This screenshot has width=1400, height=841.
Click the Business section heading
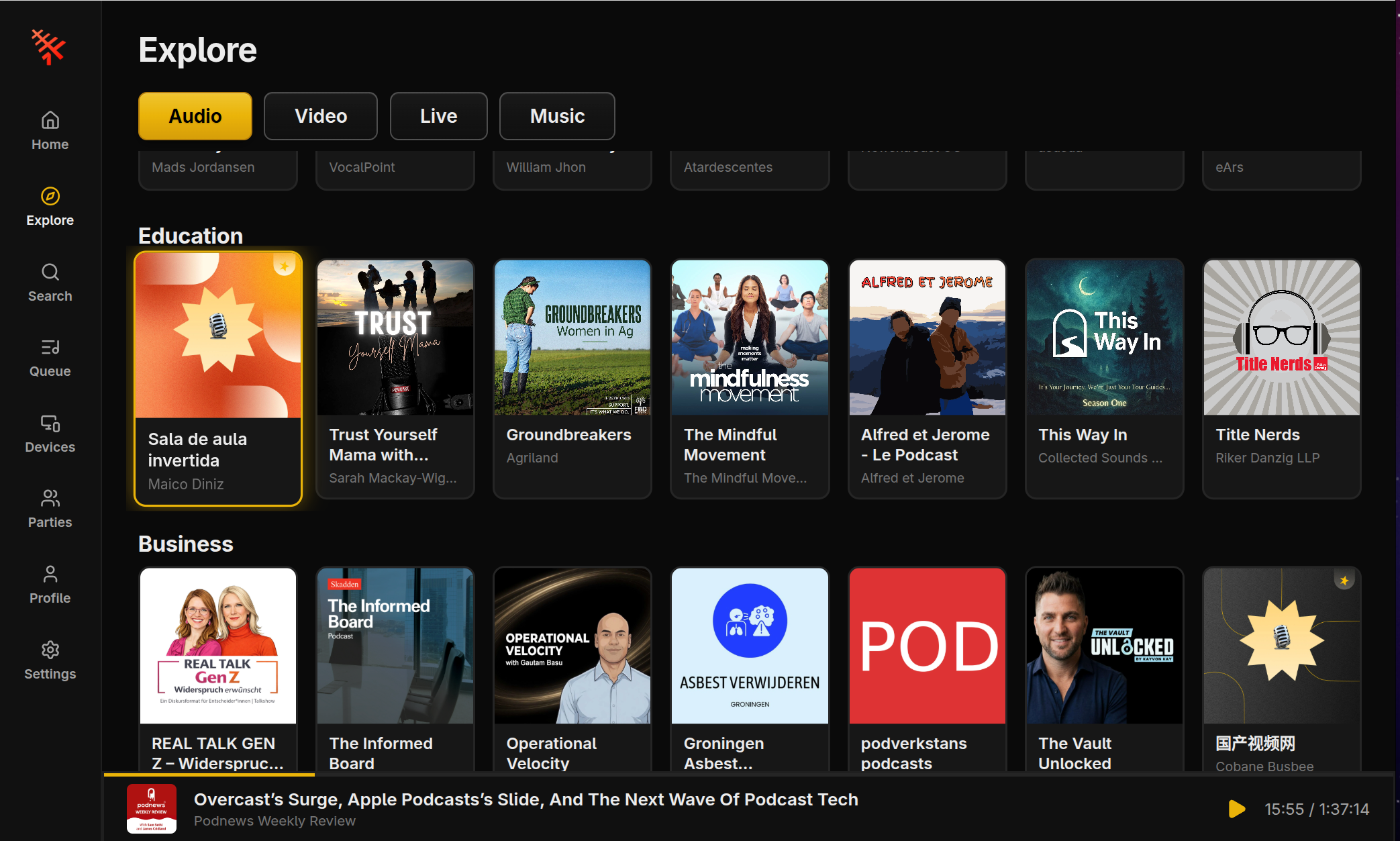(186, 544)
